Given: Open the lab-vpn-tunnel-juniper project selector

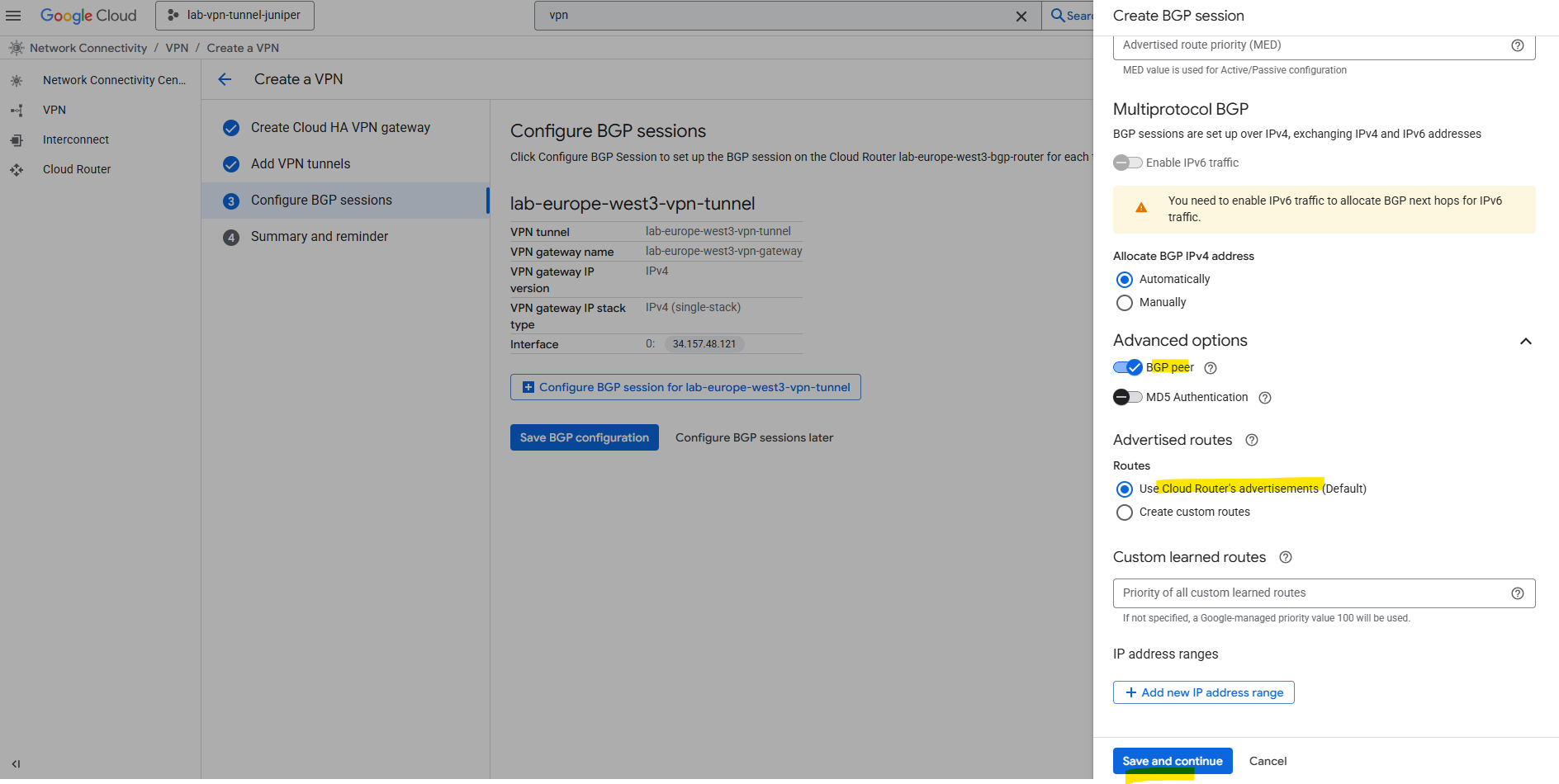Looking at the screenshot, I should [x=235, y=16].
